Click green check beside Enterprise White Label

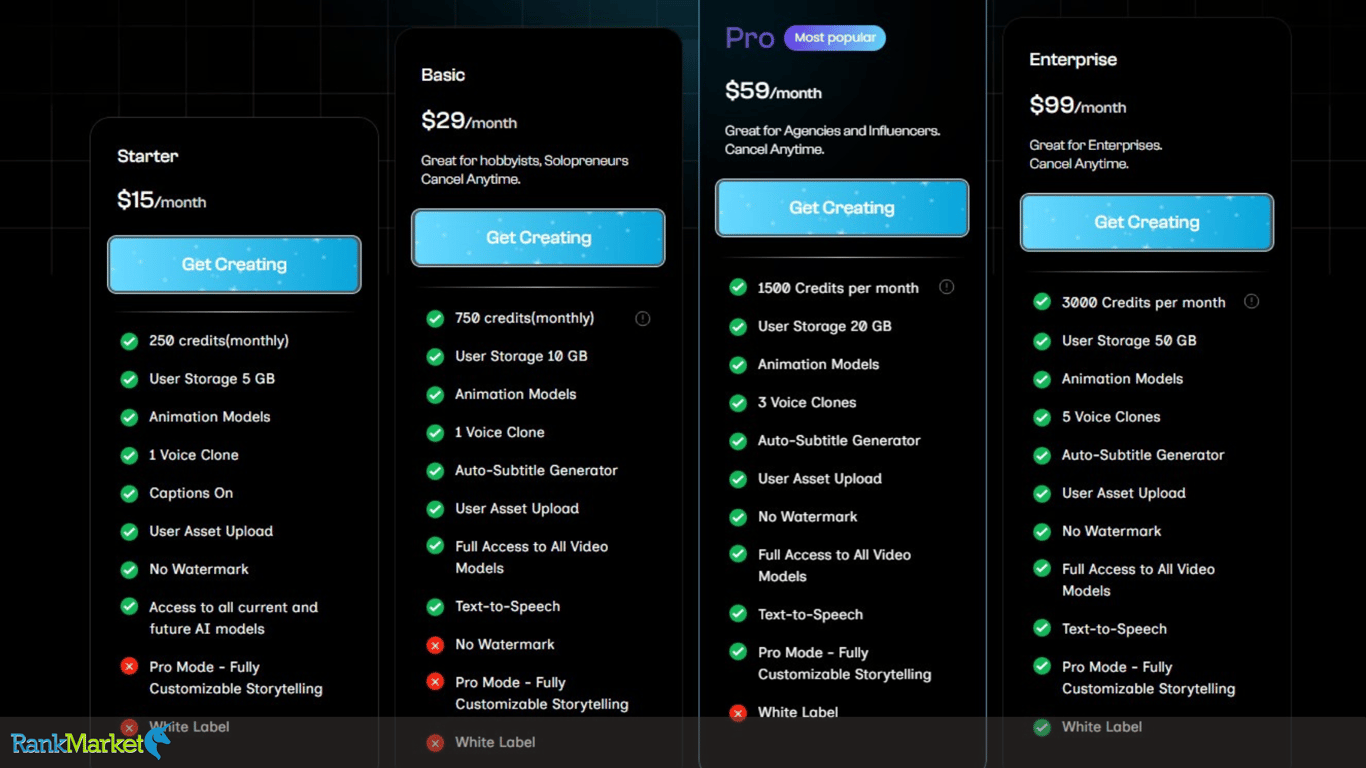[1042, 727]
